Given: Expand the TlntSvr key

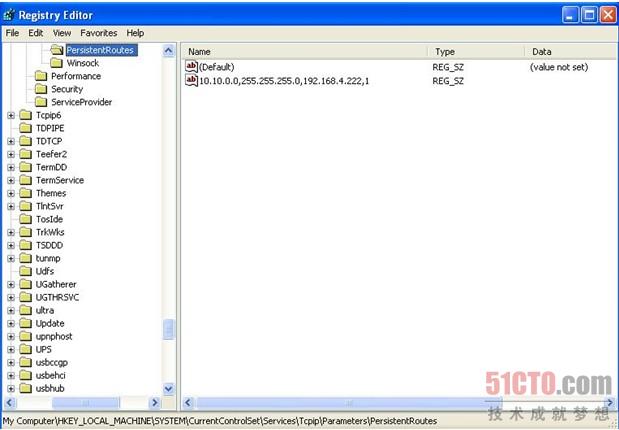Looking at the screenshot, I should click(x=11, y=207).
